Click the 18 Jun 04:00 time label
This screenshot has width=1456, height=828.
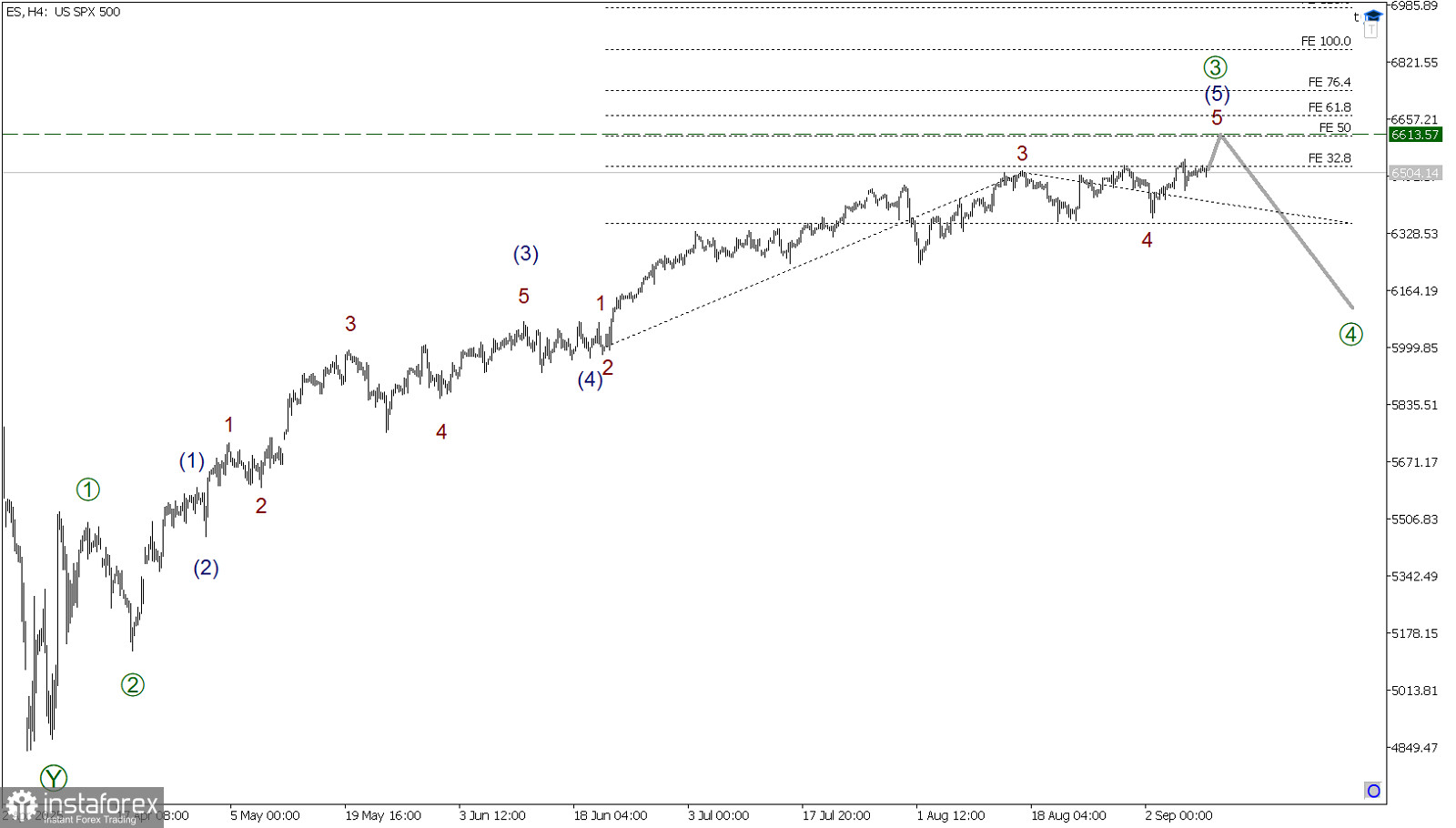610,815
